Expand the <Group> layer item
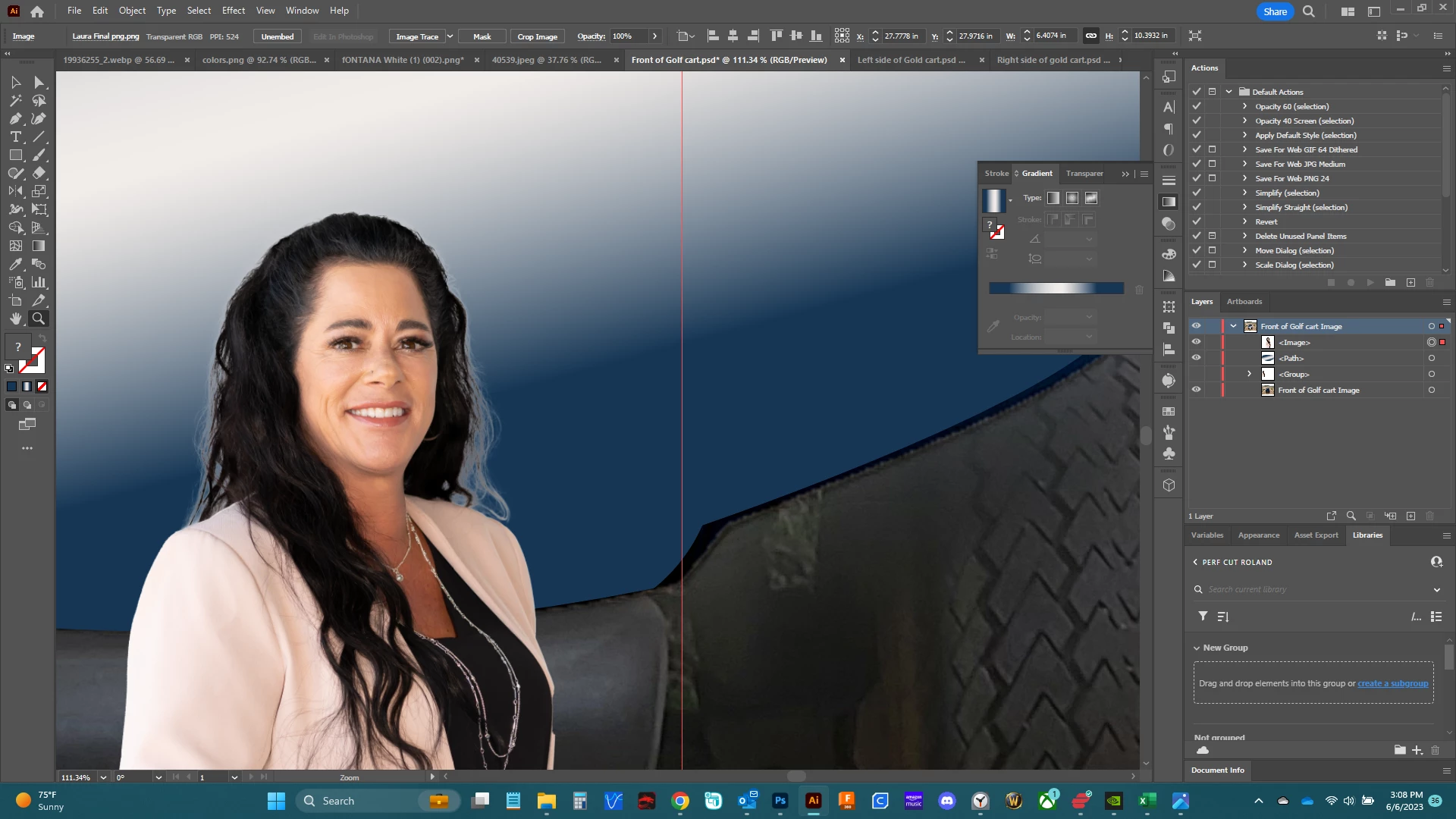This screenshot has height=819, width=1456. coord(1249,374)
